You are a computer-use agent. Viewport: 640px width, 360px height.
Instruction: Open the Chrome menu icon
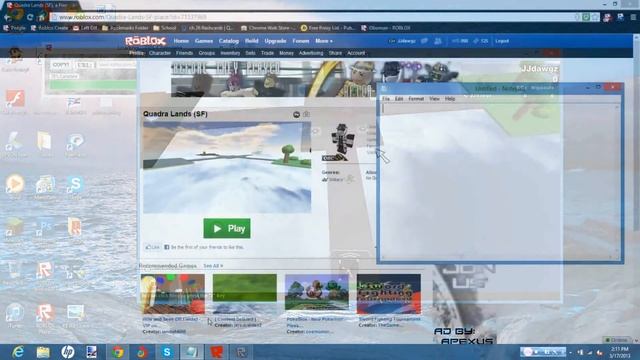click(633, 17)
